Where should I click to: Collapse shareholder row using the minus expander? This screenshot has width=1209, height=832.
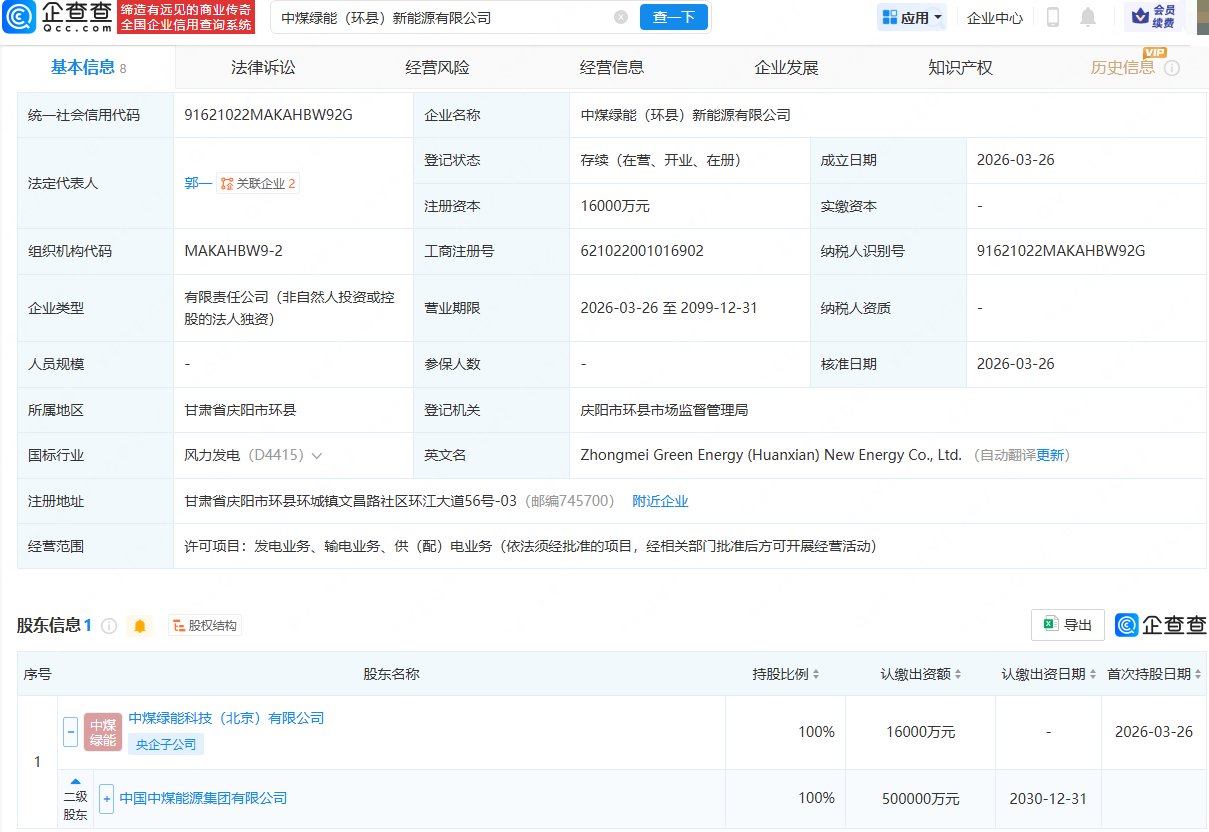70,731
